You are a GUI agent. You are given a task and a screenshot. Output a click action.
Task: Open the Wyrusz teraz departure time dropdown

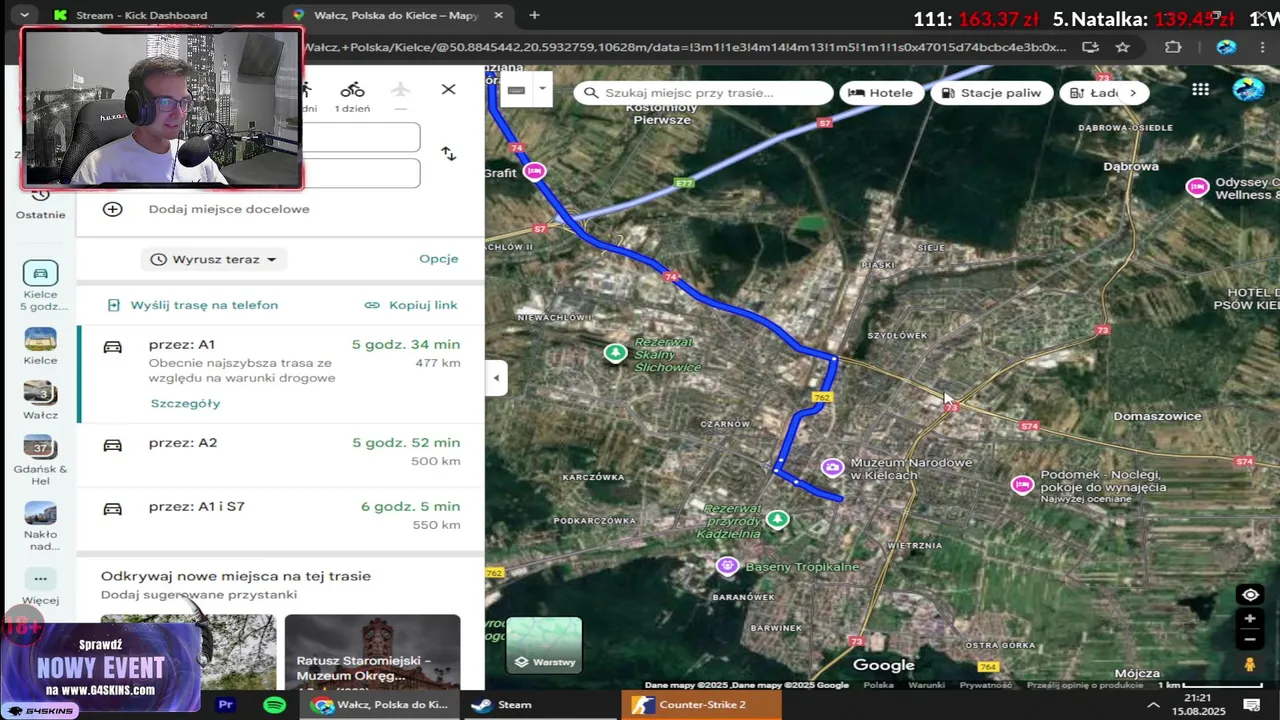tap(213, 259)
